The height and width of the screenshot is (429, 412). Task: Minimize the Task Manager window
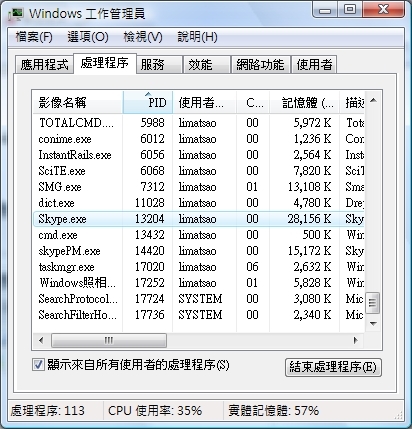(x=325, y=10)
